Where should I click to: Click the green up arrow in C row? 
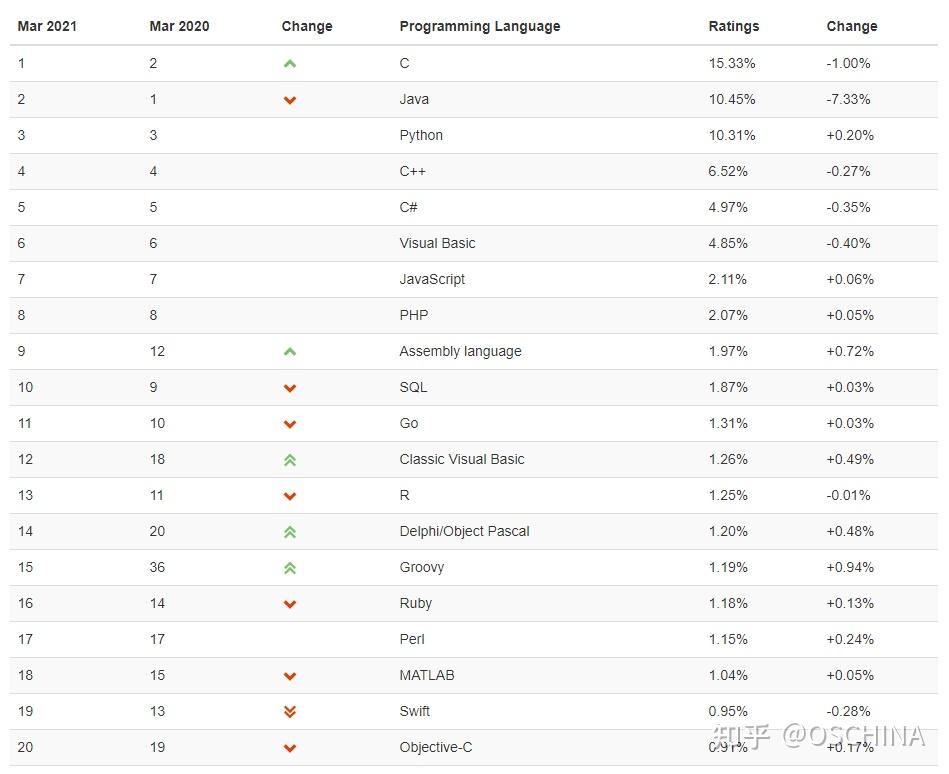coord(290,64)
